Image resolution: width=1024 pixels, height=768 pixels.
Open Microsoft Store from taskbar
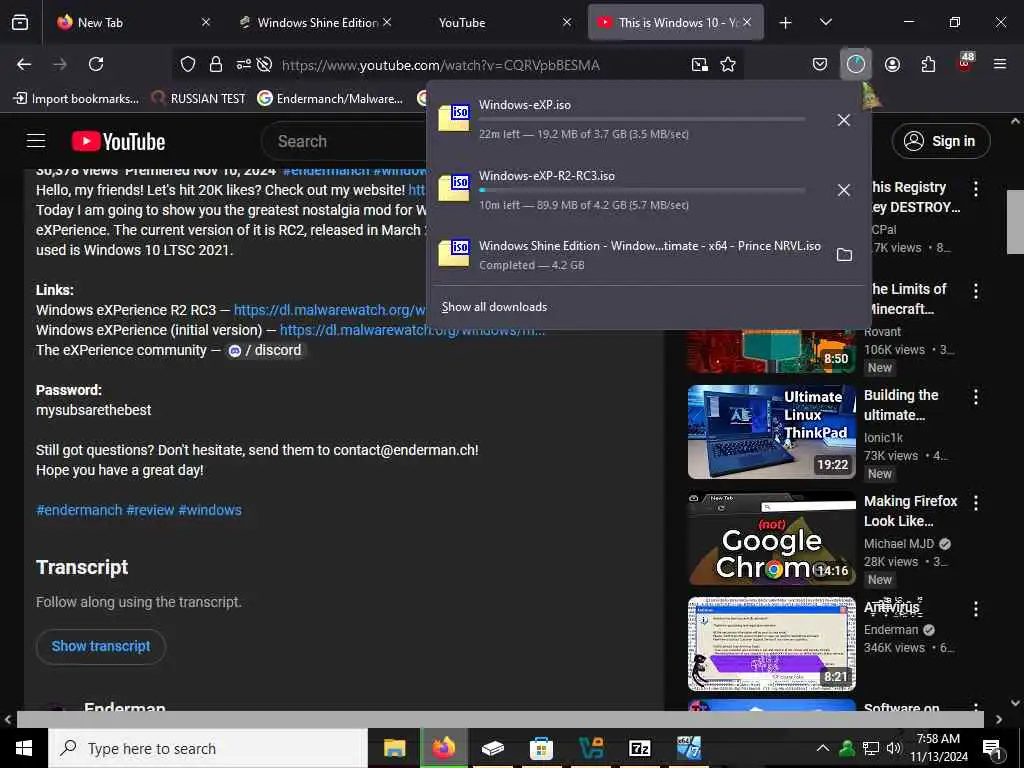coord(541,748)
